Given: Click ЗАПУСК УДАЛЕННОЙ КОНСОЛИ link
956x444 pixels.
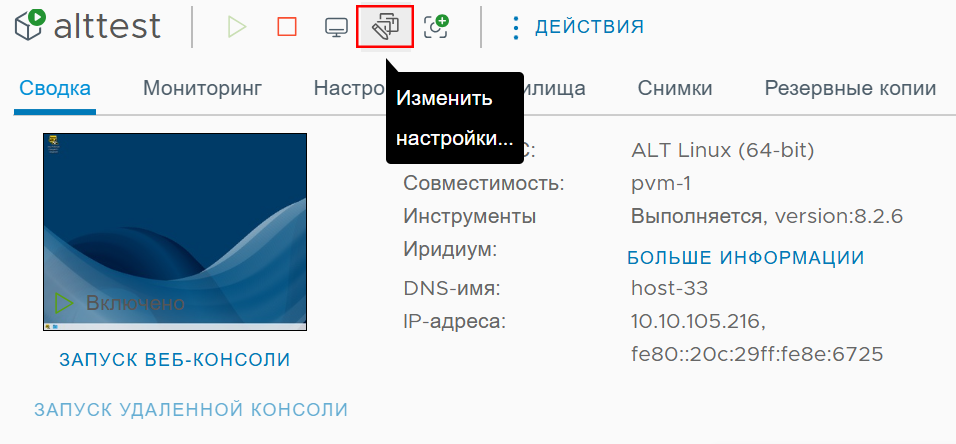Looking at the screenshot, I should click(x=191, y=409).
